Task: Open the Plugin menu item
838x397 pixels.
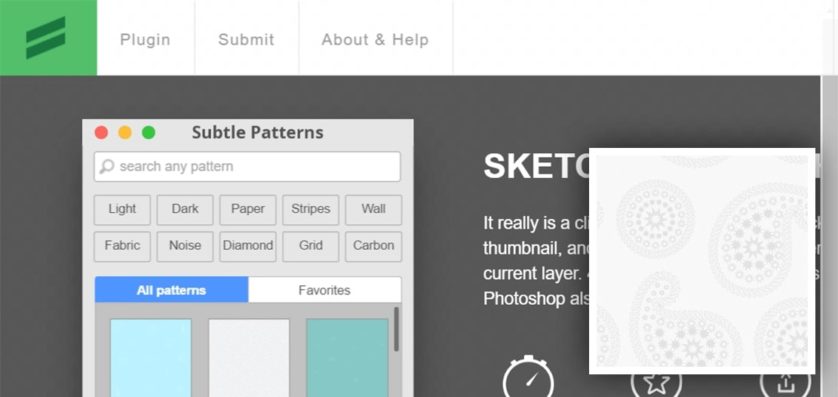Action: (x=145, y=40)
